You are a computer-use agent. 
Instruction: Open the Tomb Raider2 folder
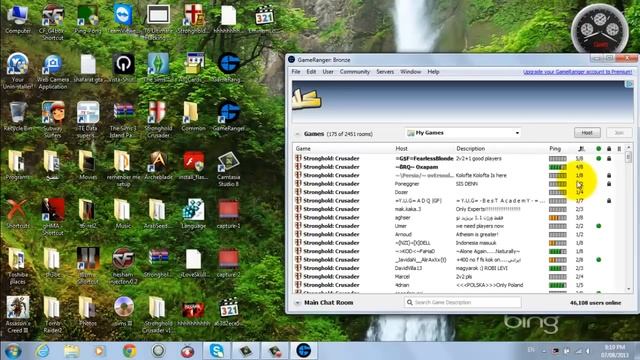point(53,314)
